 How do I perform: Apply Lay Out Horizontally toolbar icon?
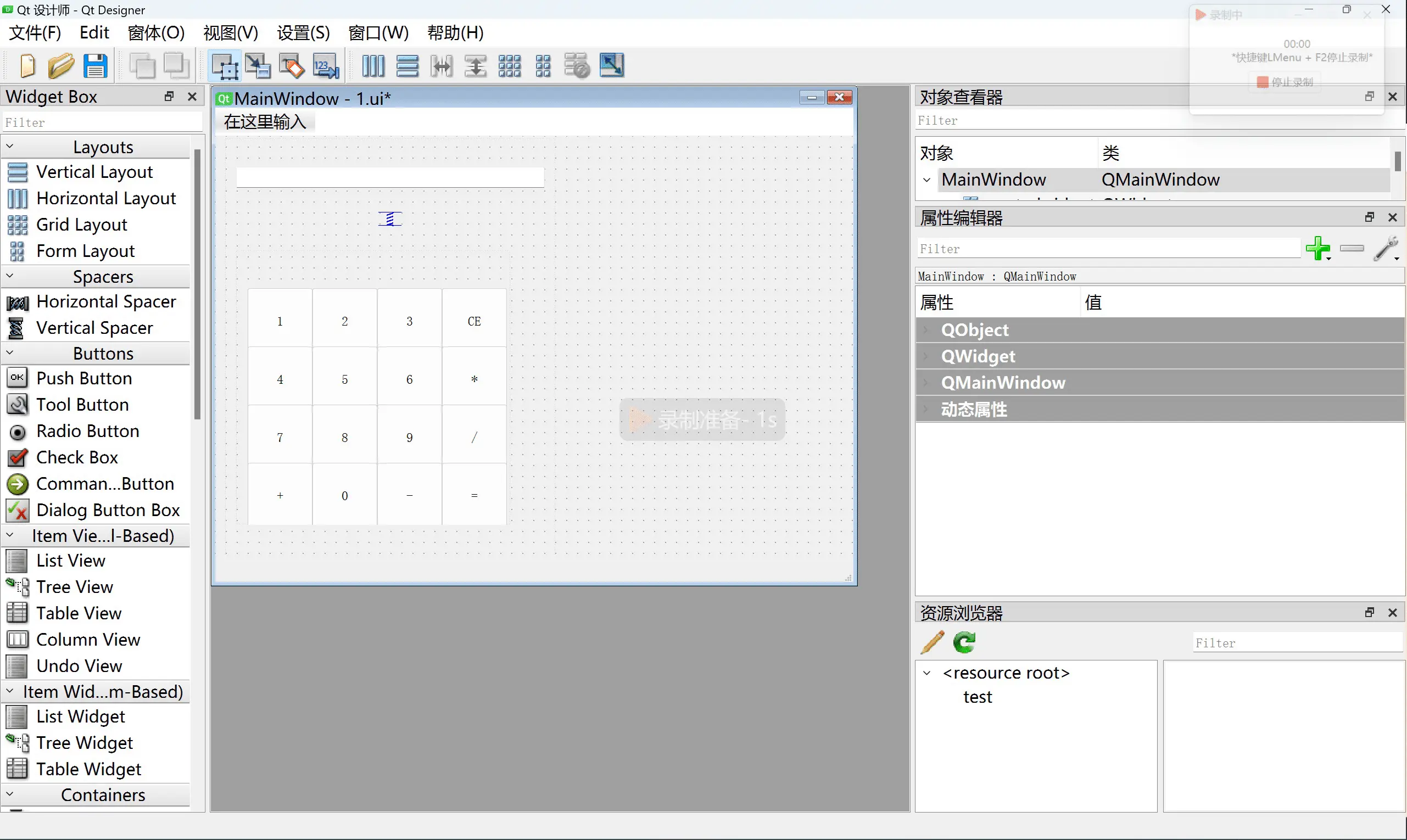(373, 66)
